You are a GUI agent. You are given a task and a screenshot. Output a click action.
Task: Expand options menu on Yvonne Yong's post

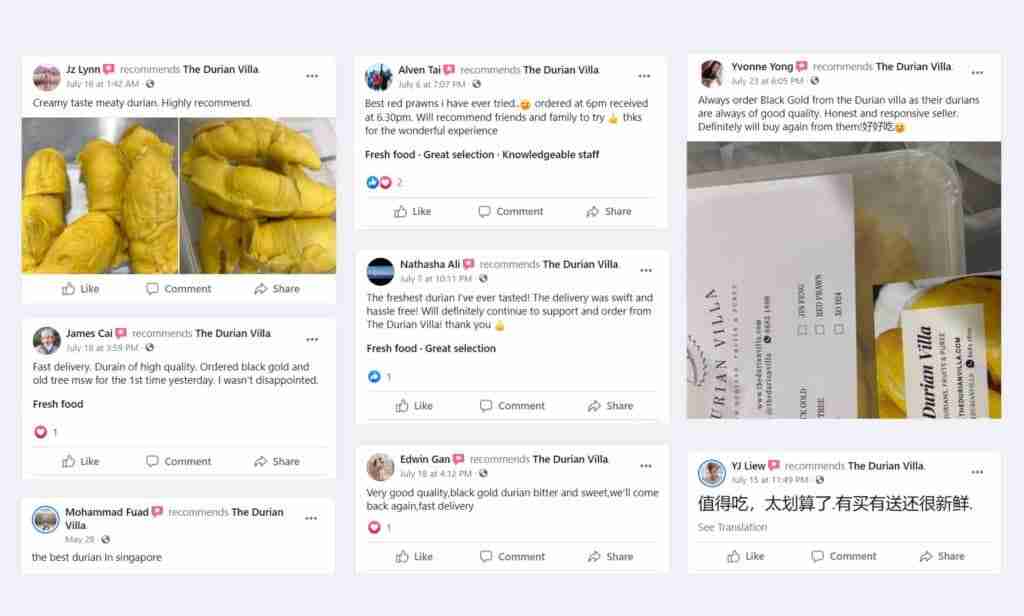(977, 73)
